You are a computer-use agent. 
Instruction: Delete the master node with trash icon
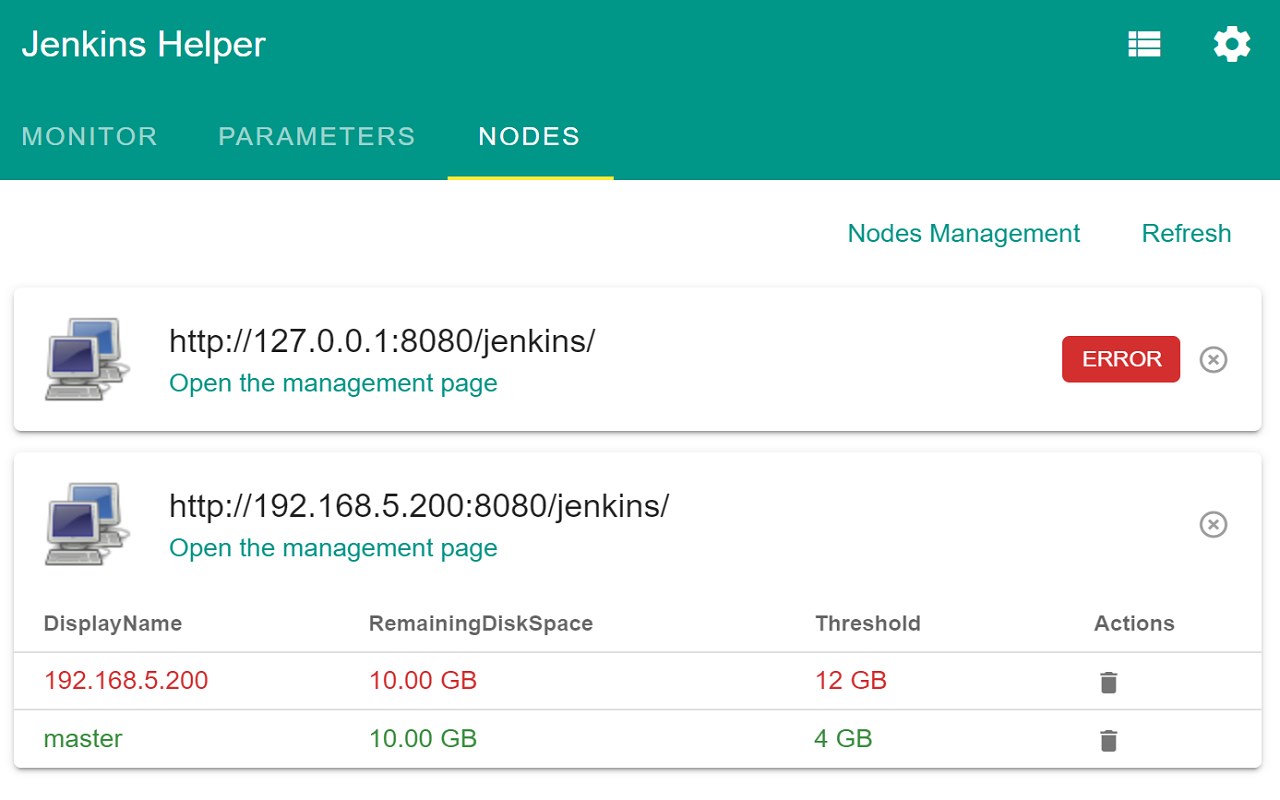tap(1108, 740)
